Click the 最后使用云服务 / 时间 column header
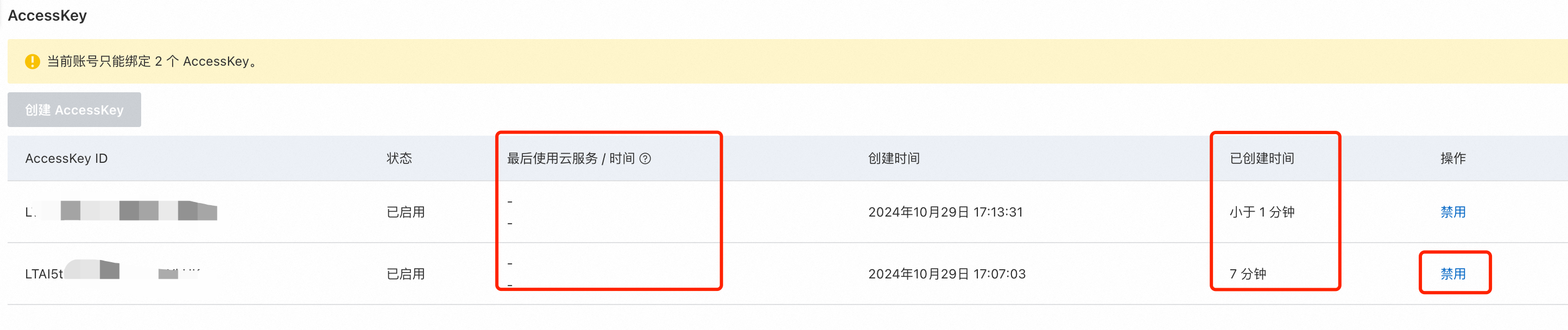The width and height of the screenshot is (1568, 330). coord(570,159)
